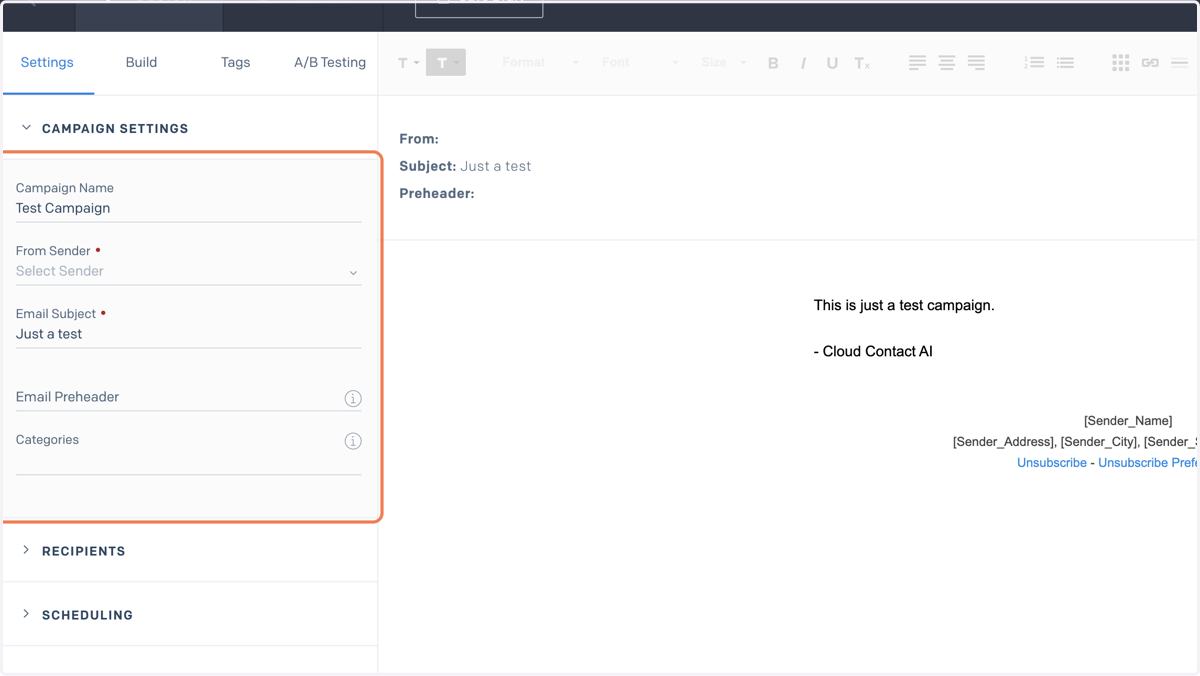This screenshot has width=1200, height=676.
Task: Click the 'Preheader:' preview label
Action: 437,193
